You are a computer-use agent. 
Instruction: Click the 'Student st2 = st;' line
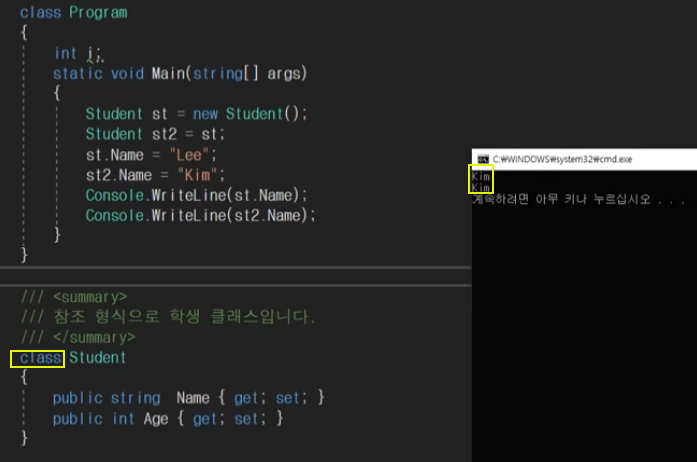coord(155,134)
